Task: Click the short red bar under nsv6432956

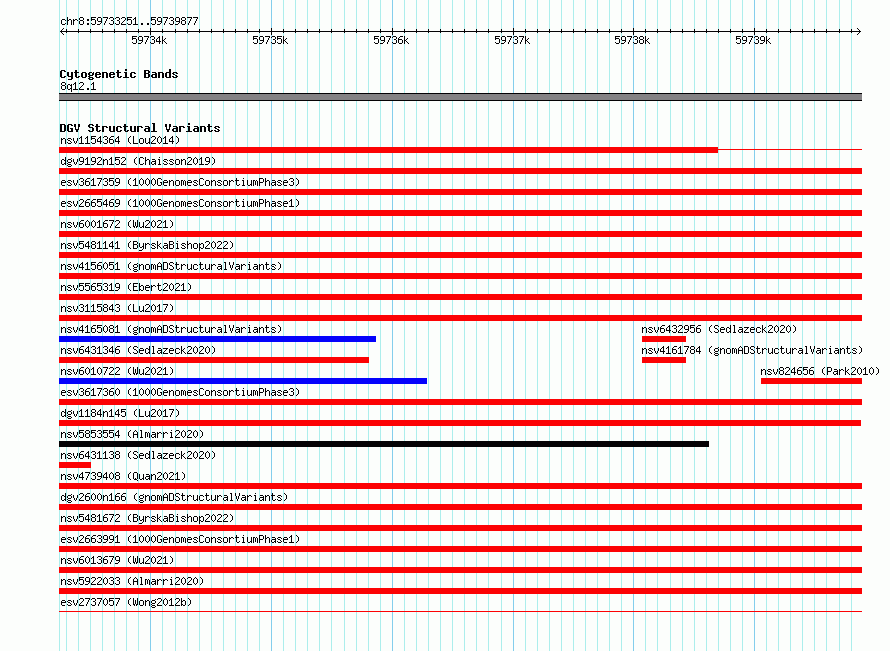Action: [x=664, y=339]
